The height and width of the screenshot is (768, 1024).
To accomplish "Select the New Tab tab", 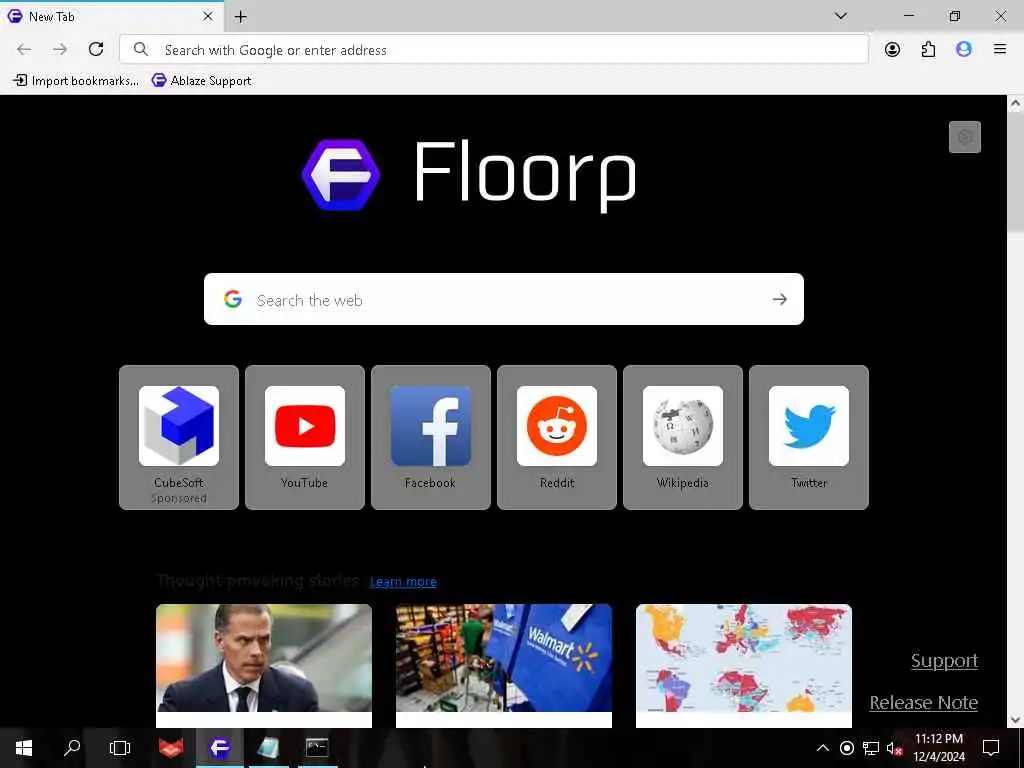I will tap(112, 16).
